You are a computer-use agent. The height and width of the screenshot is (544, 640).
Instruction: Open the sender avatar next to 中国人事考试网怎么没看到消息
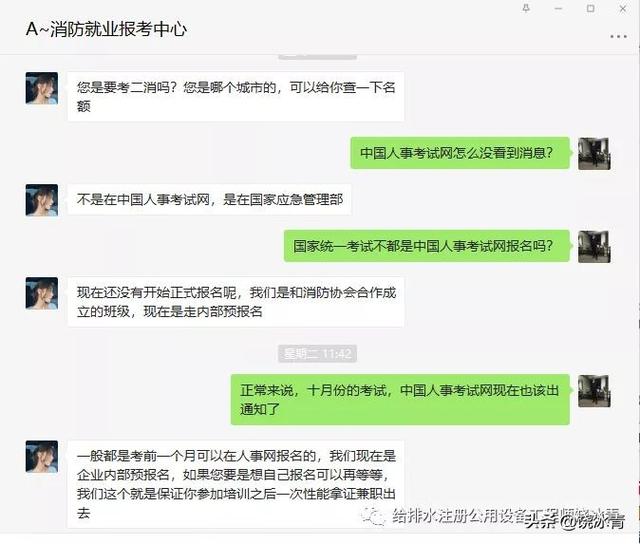[x=594, y=154]
